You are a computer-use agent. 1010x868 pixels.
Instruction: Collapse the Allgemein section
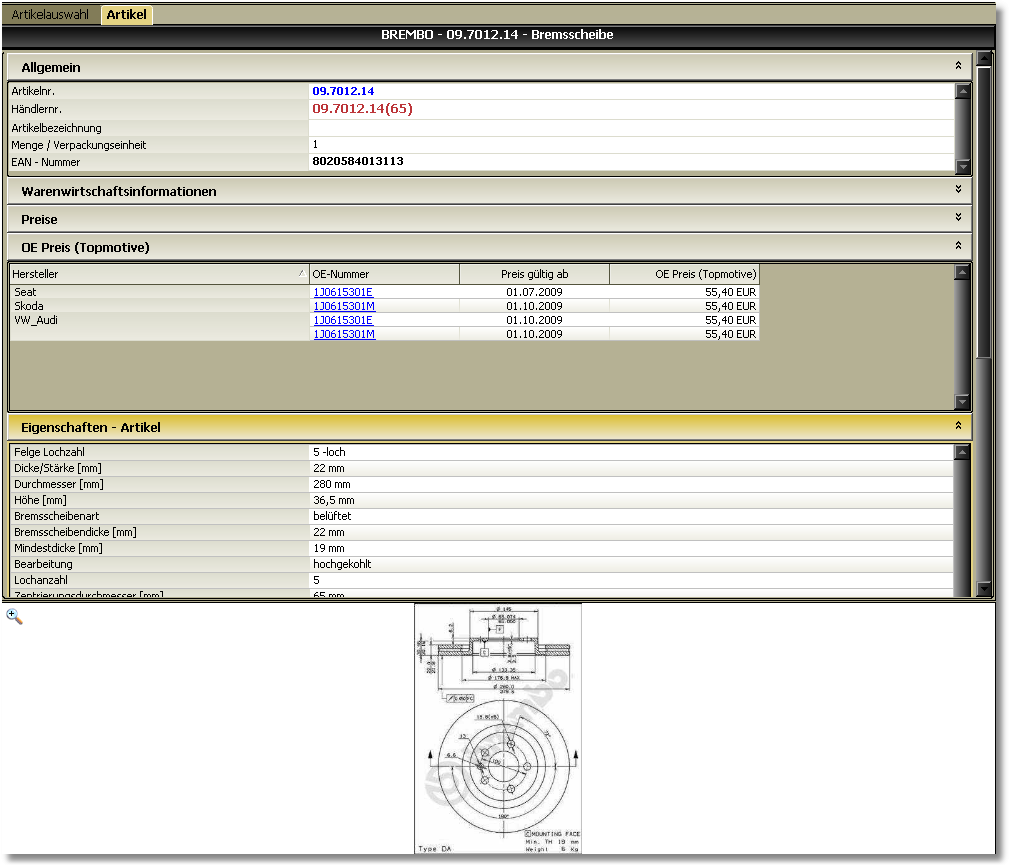pos(958,67)
